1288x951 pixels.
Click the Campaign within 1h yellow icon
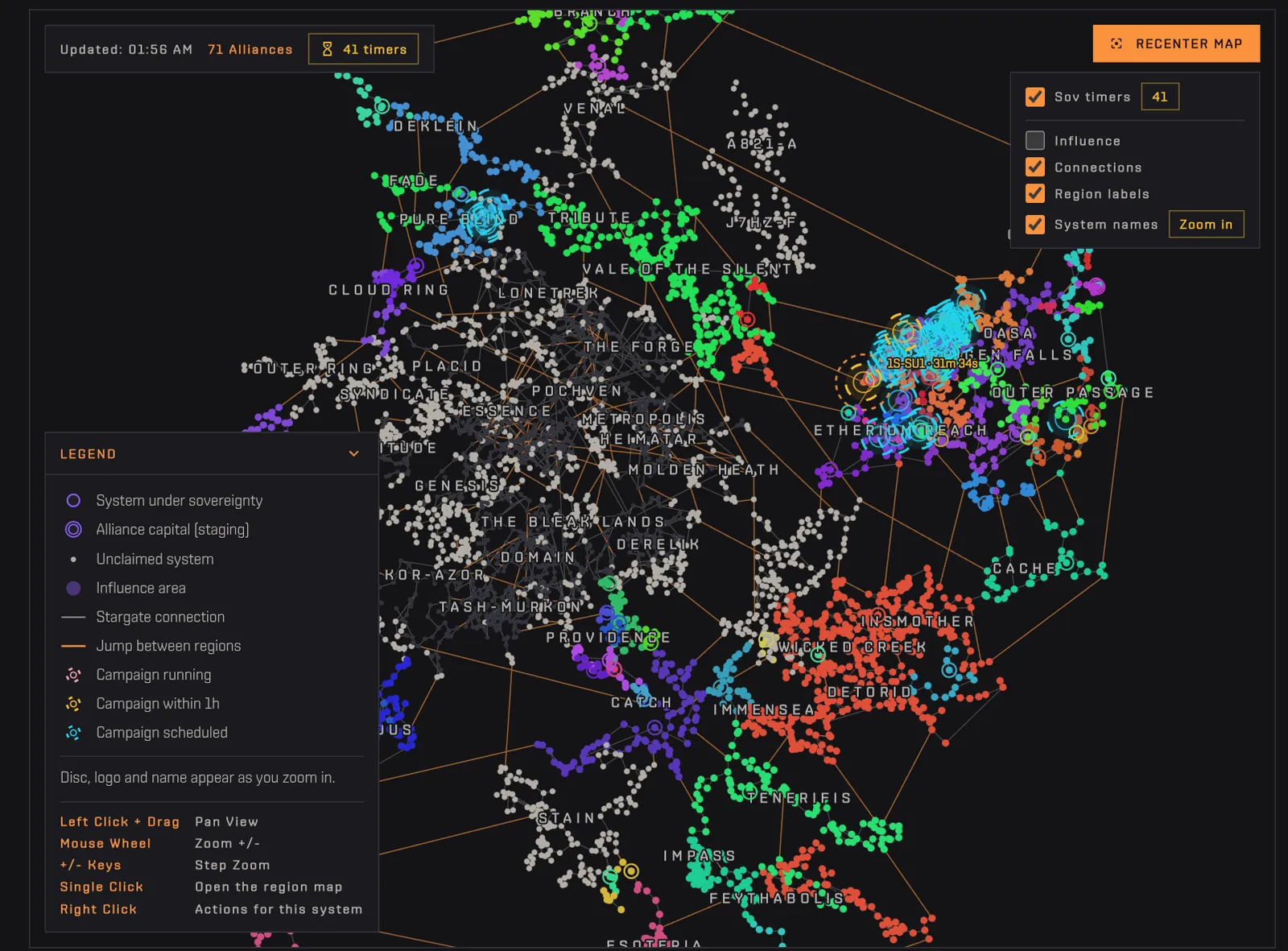[73, 704]
